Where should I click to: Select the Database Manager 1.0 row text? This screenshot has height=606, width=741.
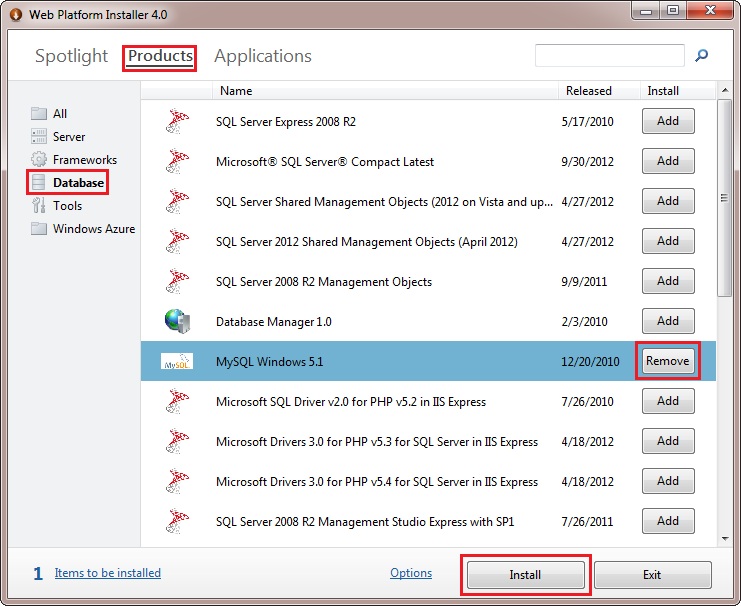click(274, 322)
